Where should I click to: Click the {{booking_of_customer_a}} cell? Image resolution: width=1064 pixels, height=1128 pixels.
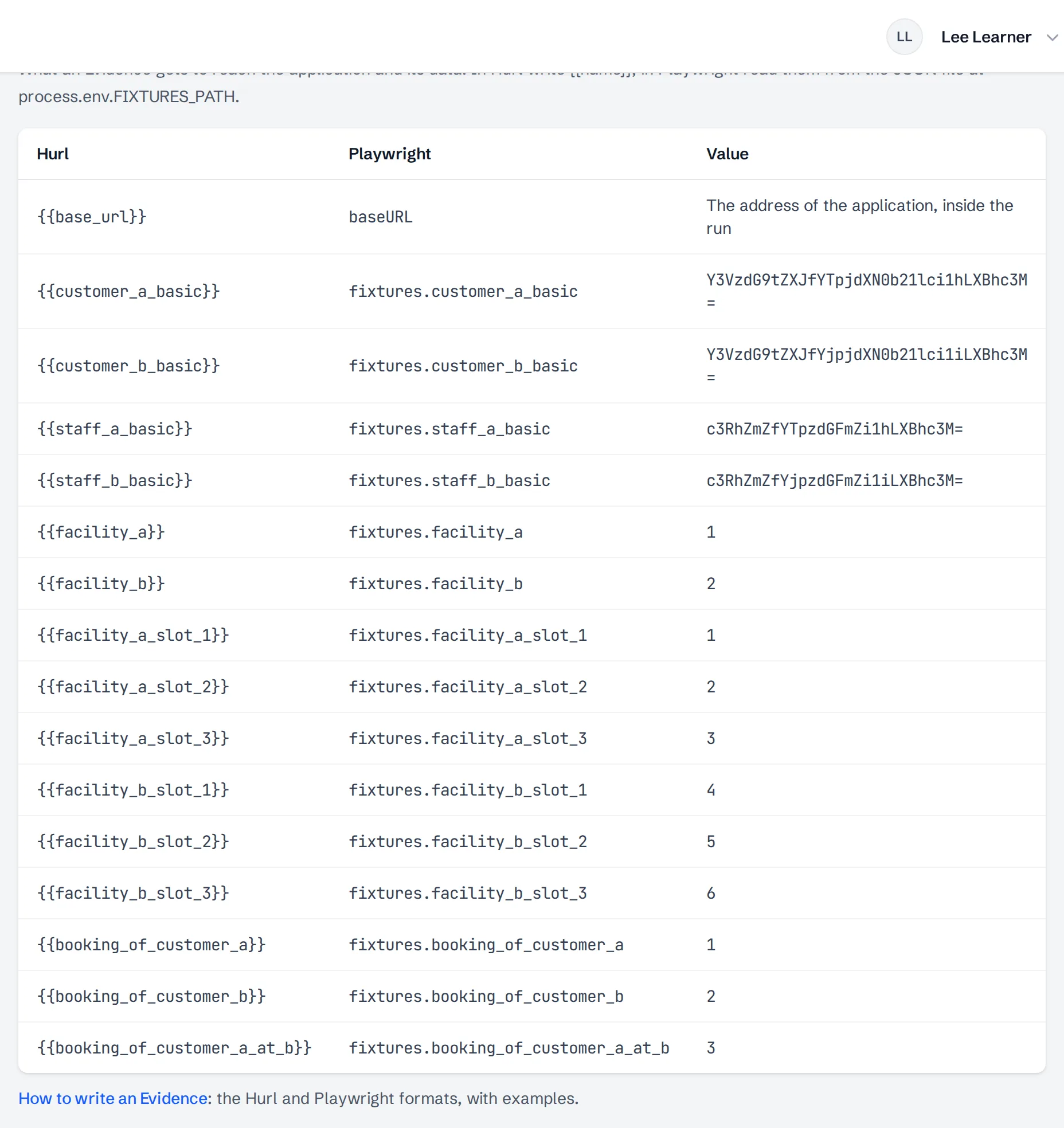coord(151,945)
